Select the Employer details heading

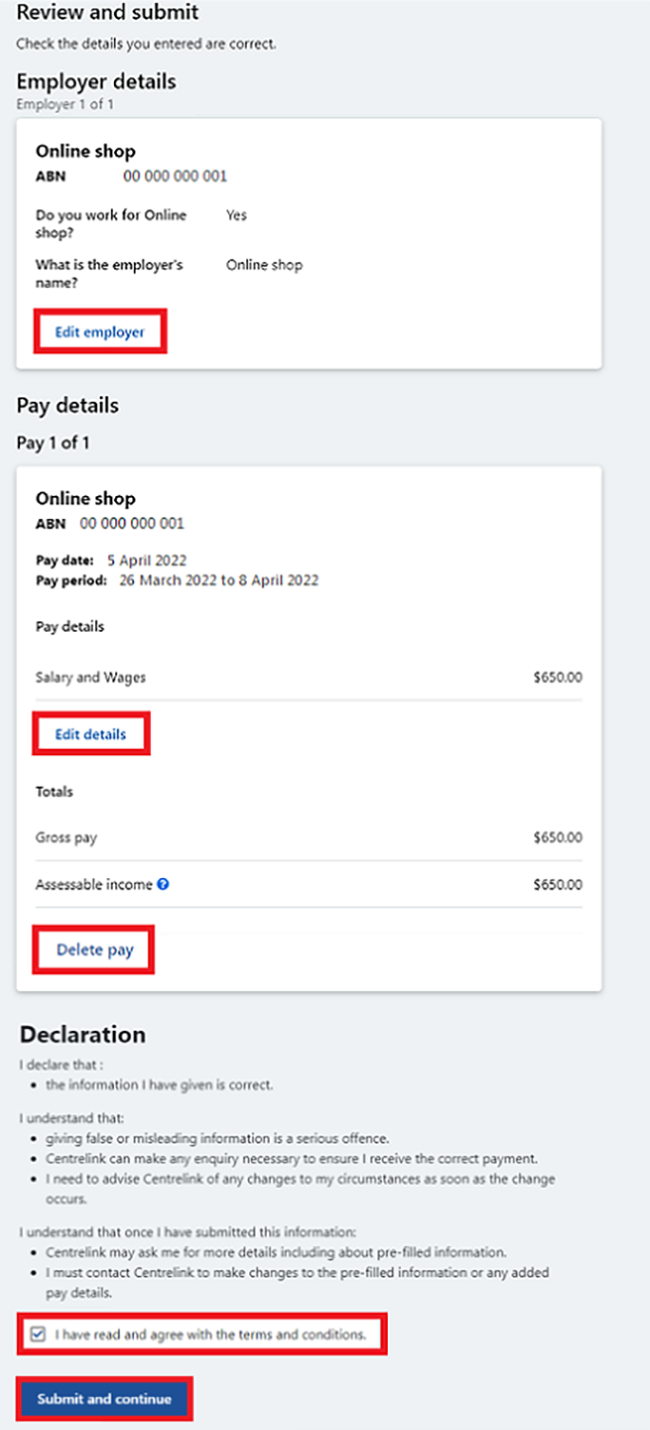[x=96, y=81]
